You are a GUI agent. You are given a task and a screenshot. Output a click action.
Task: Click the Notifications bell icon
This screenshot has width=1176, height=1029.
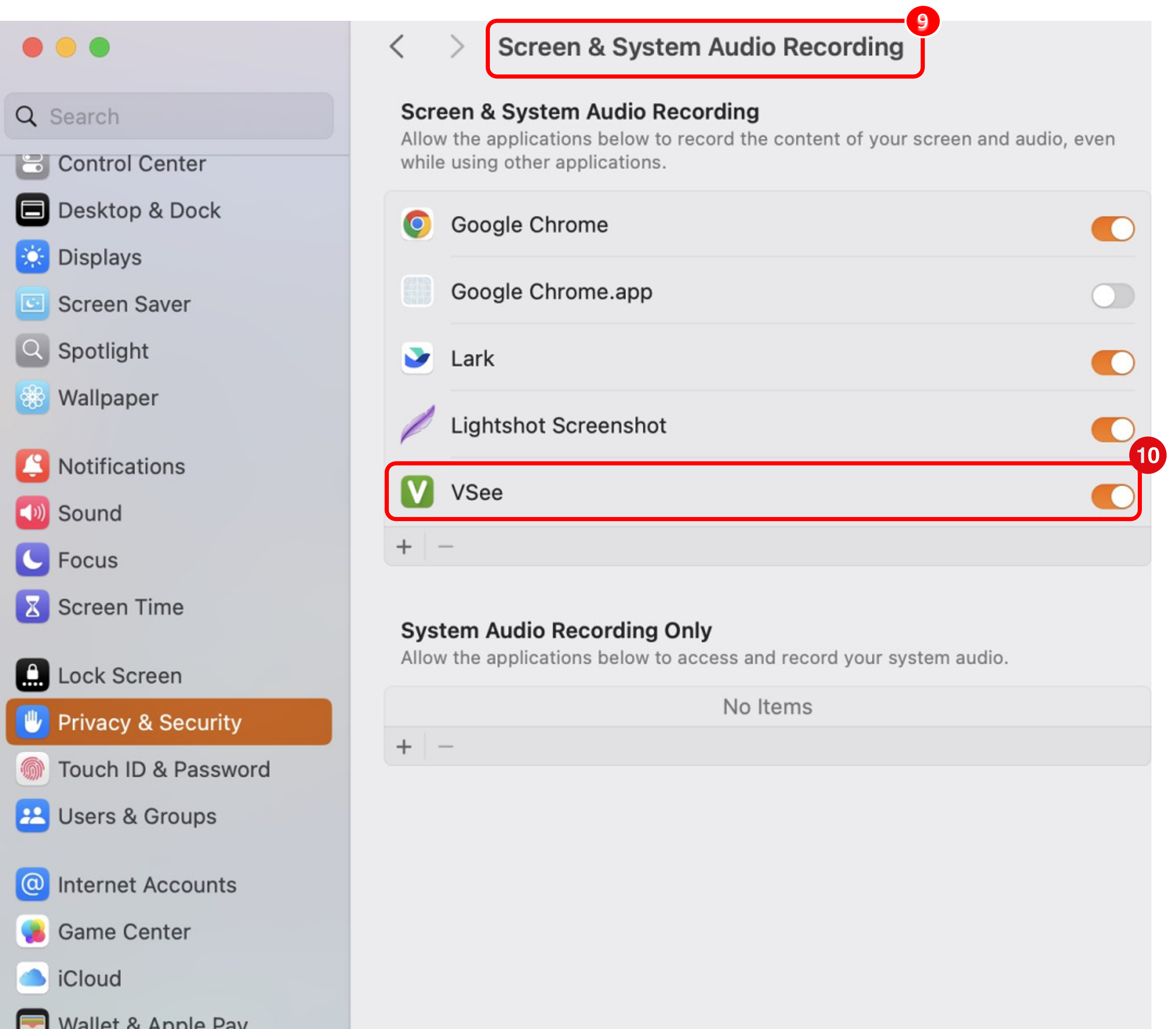[x=32, y=466]
